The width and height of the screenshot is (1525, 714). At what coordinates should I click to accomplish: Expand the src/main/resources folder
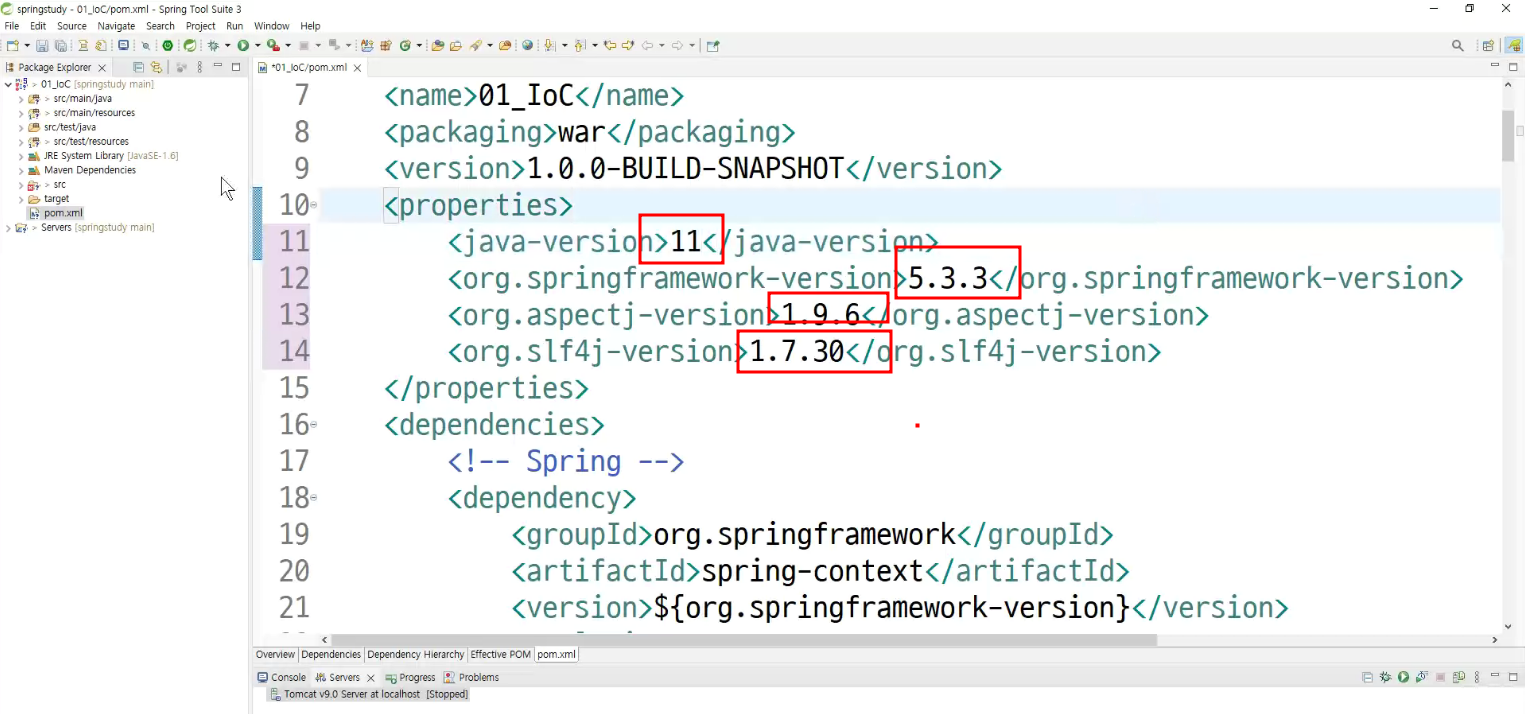point(21,113)
